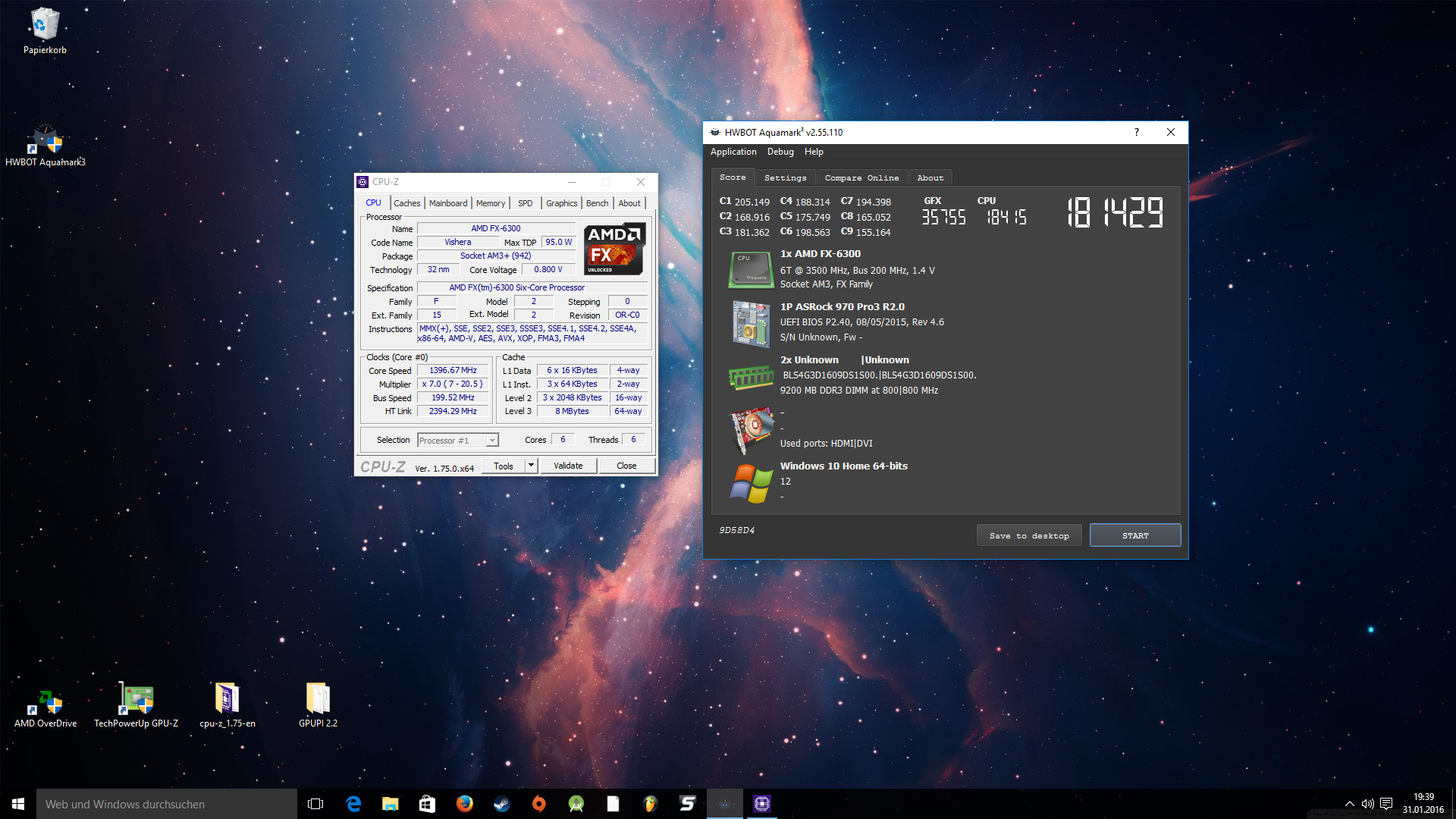Open the blank document taskbar icon
The width and height of the screenshot is (1456, 819).
pos(613,804)
